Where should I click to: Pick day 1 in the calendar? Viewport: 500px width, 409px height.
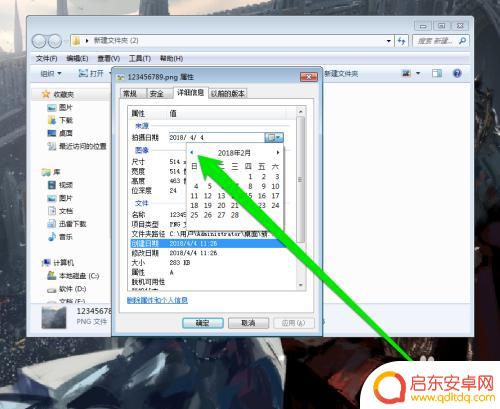(250, 177)
